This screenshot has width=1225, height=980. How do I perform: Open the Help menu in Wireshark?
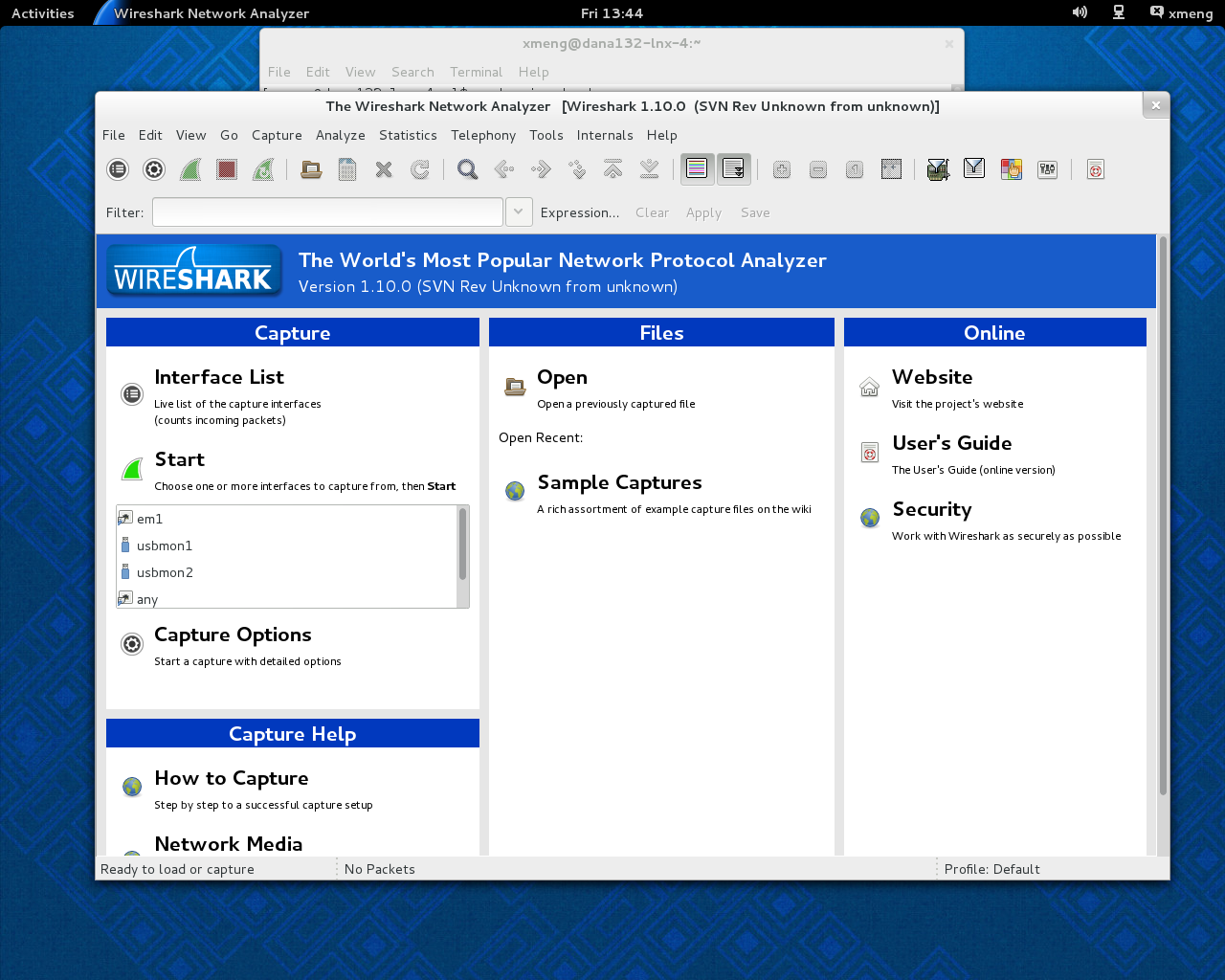click(x=661, y=135)
